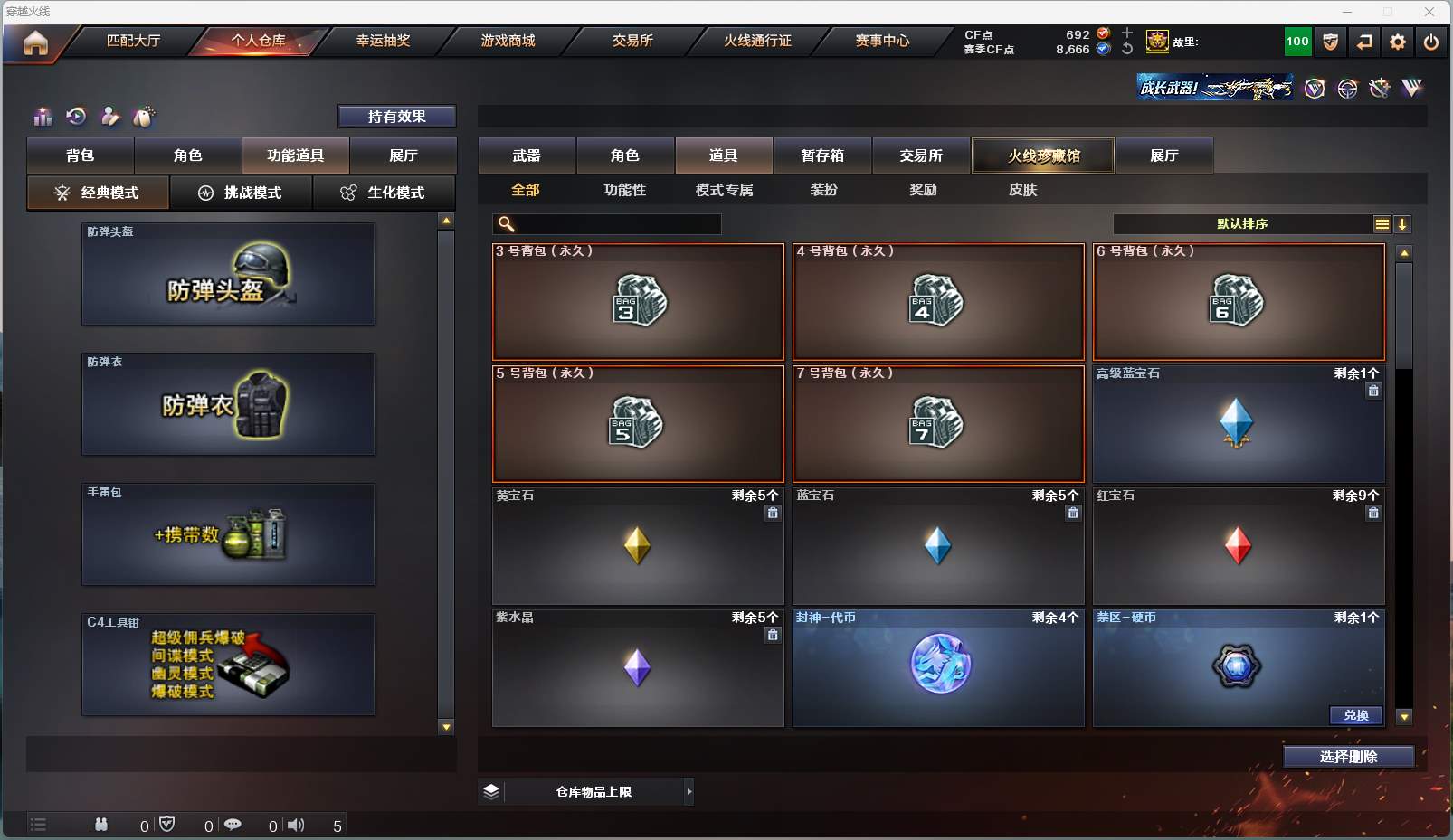Click the home icon in top bar
Viewport: 1453px width, 840px height.
(35, 42)
